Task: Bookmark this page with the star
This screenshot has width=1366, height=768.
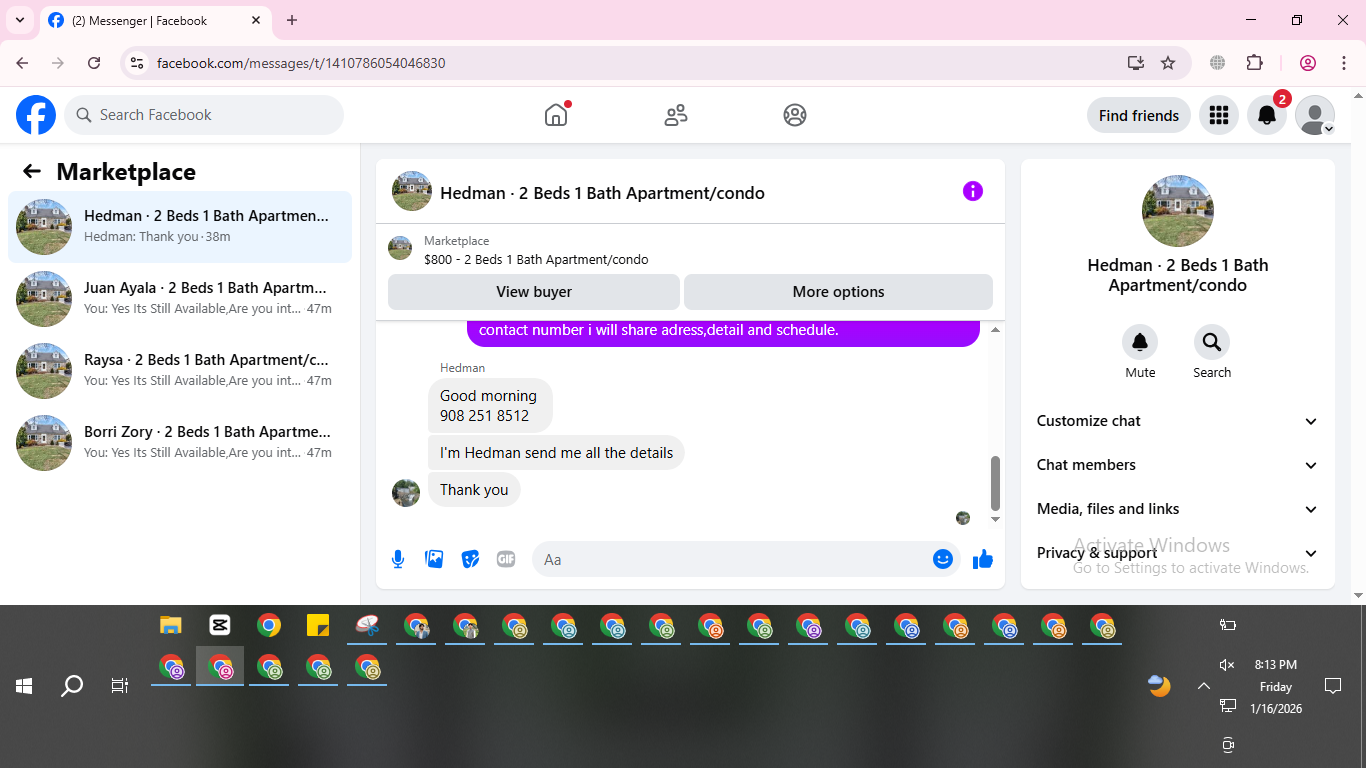Action: tap(1168, 63)
